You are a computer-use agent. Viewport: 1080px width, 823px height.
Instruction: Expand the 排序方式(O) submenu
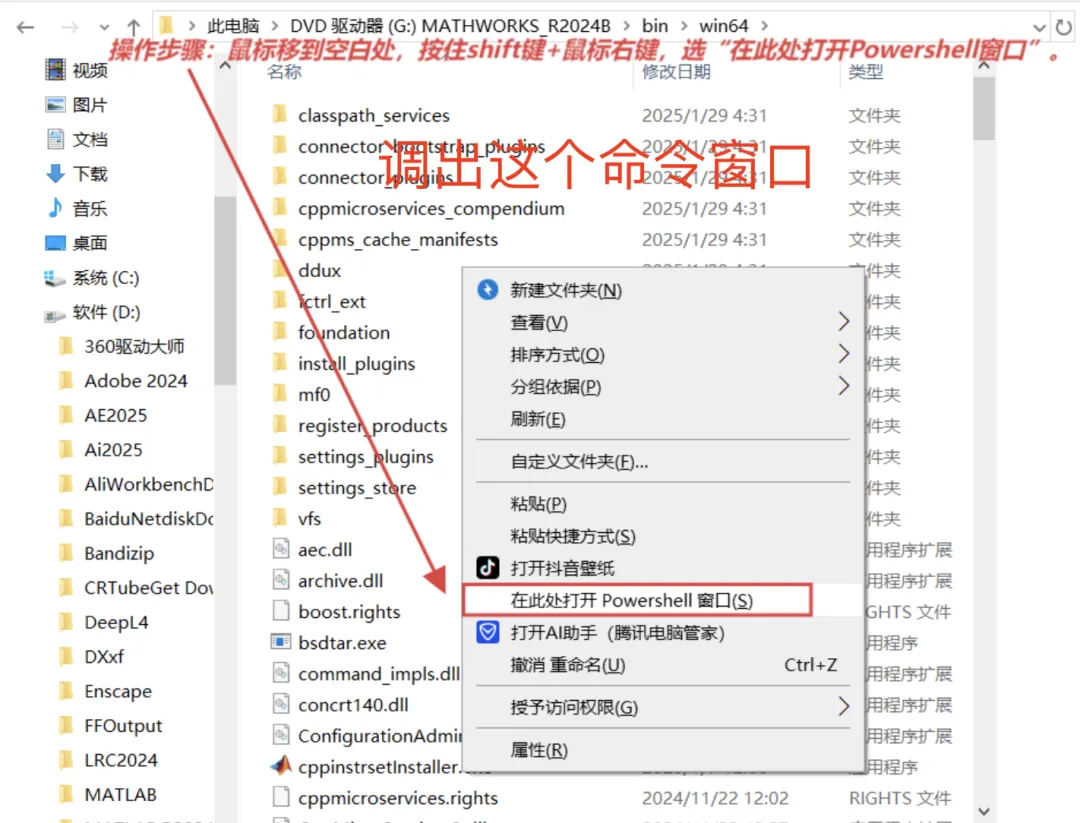(x=663, y=355)
